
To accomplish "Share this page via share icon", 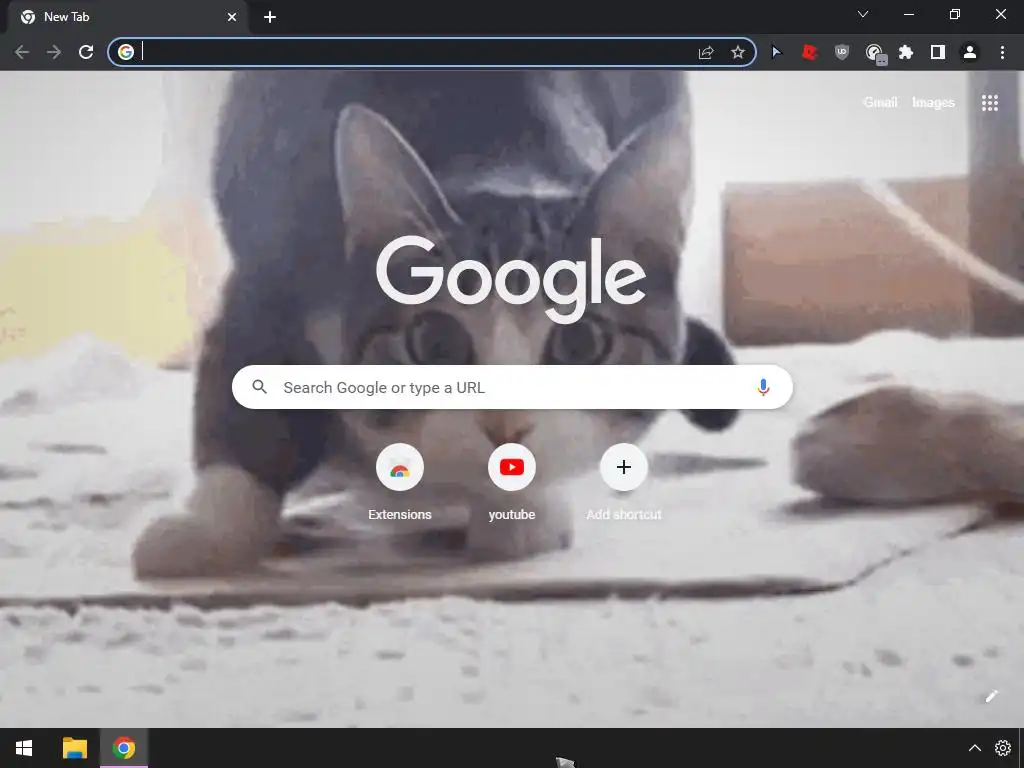I will 706,52.
